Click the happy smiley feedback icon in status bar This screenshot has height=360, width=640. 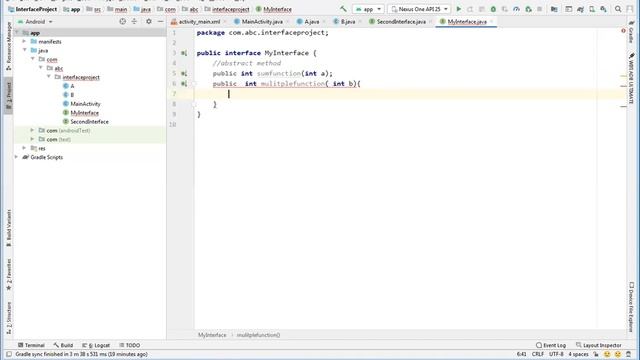tap(607, 354)
